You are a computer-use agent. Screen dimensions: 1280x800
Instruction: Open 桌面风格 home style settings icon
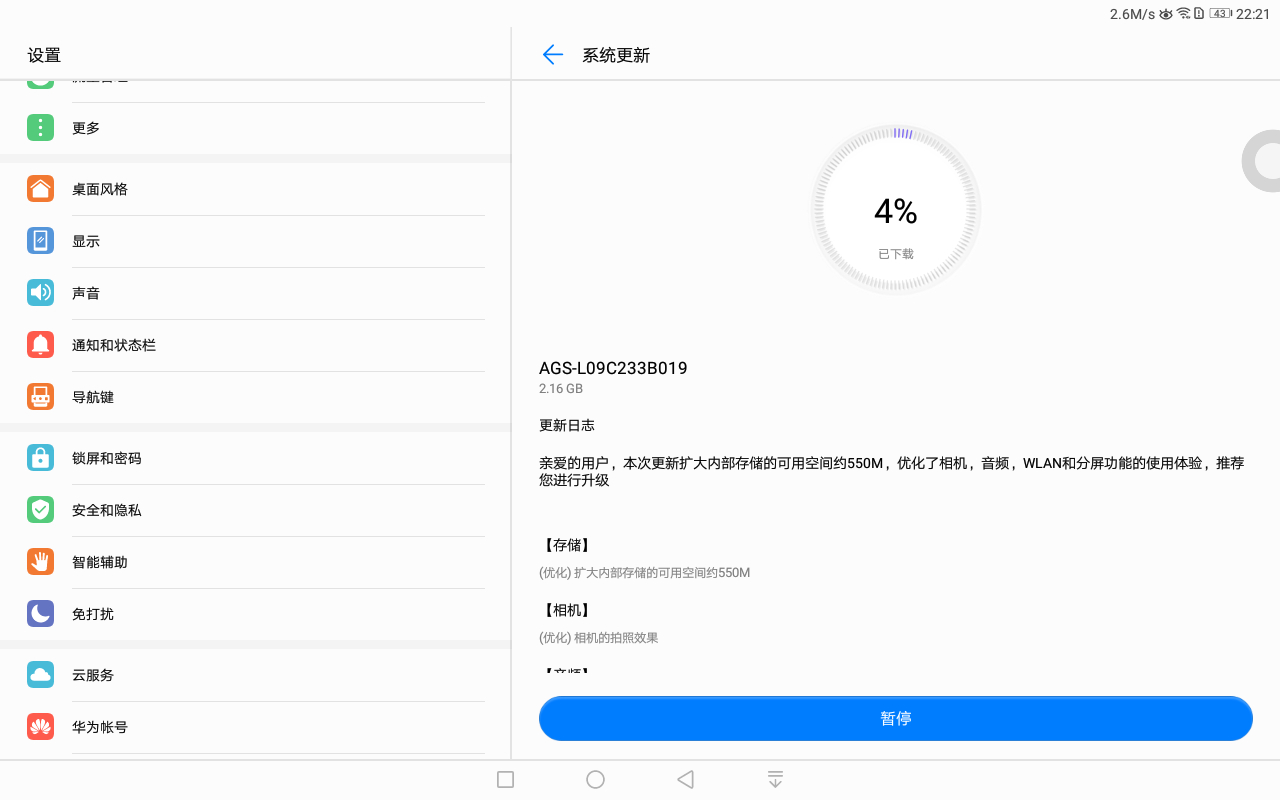[40, 189]
